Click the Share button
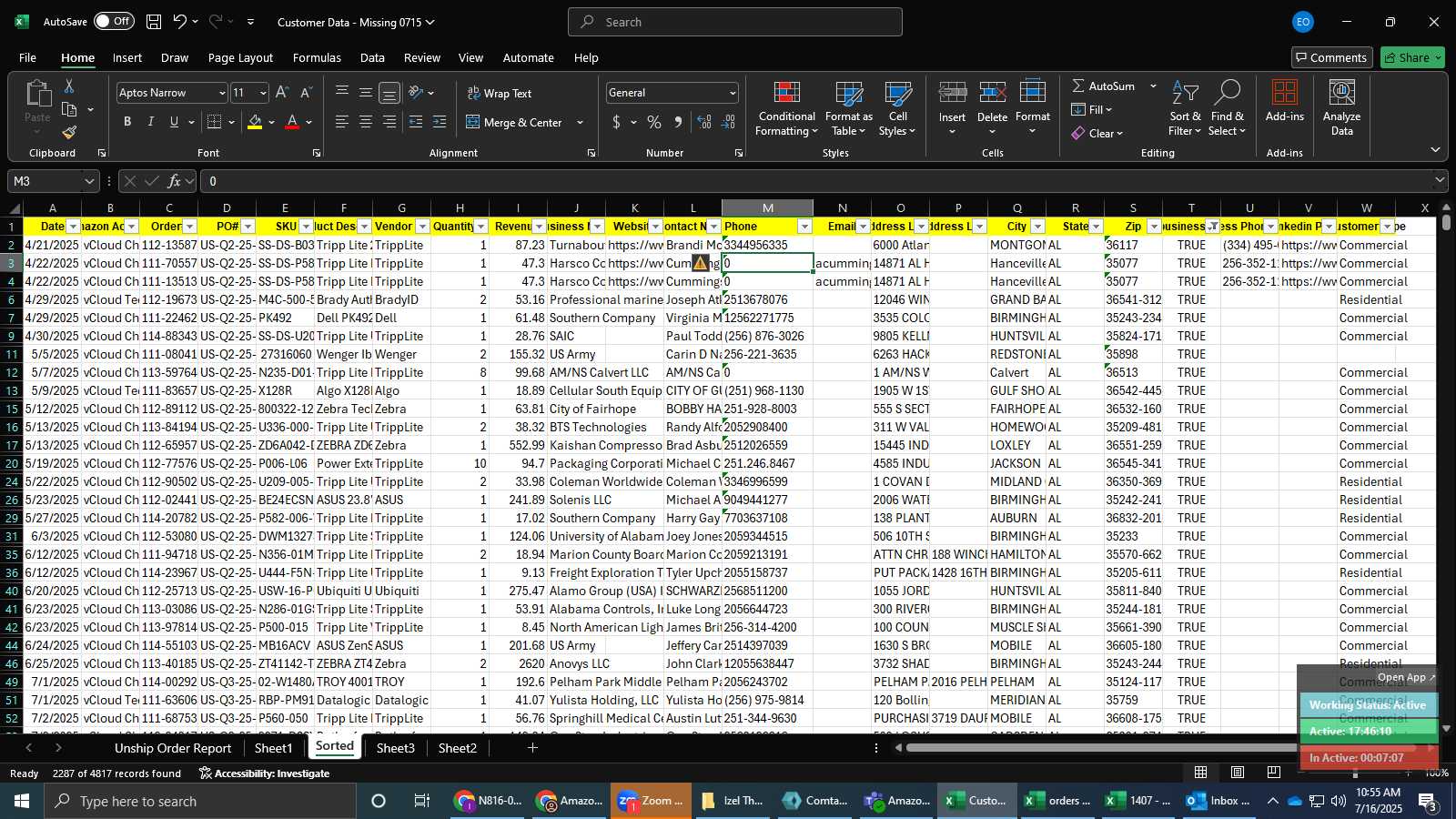1456x819 pixels. pos(1412,57)
